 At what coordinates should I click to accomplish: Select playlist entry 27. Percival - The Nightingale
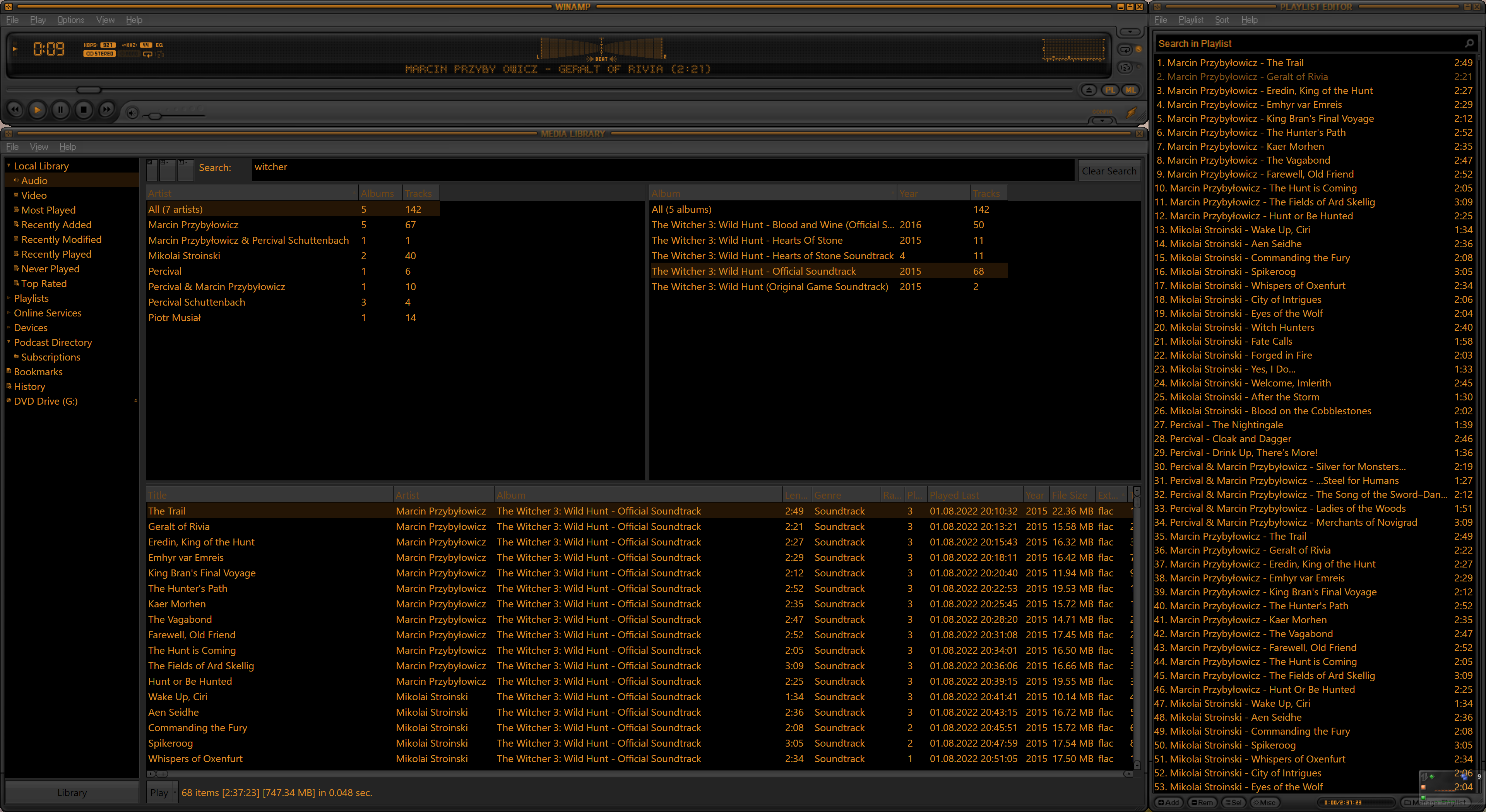1313,424
